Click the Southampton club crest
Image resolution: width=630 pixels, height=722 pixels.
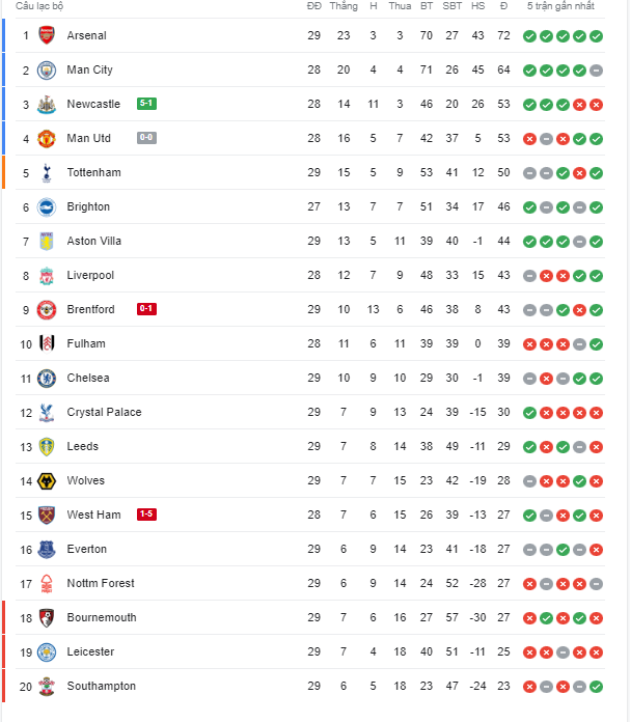[x=47, y=686]
